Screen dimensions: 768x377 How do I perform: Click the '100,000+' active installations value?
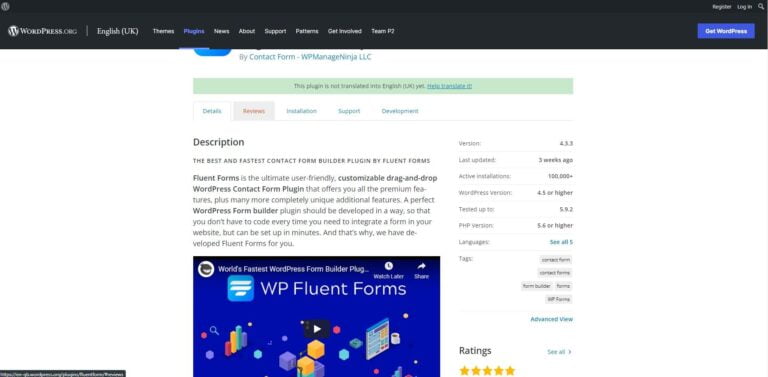tap(560, 176)
